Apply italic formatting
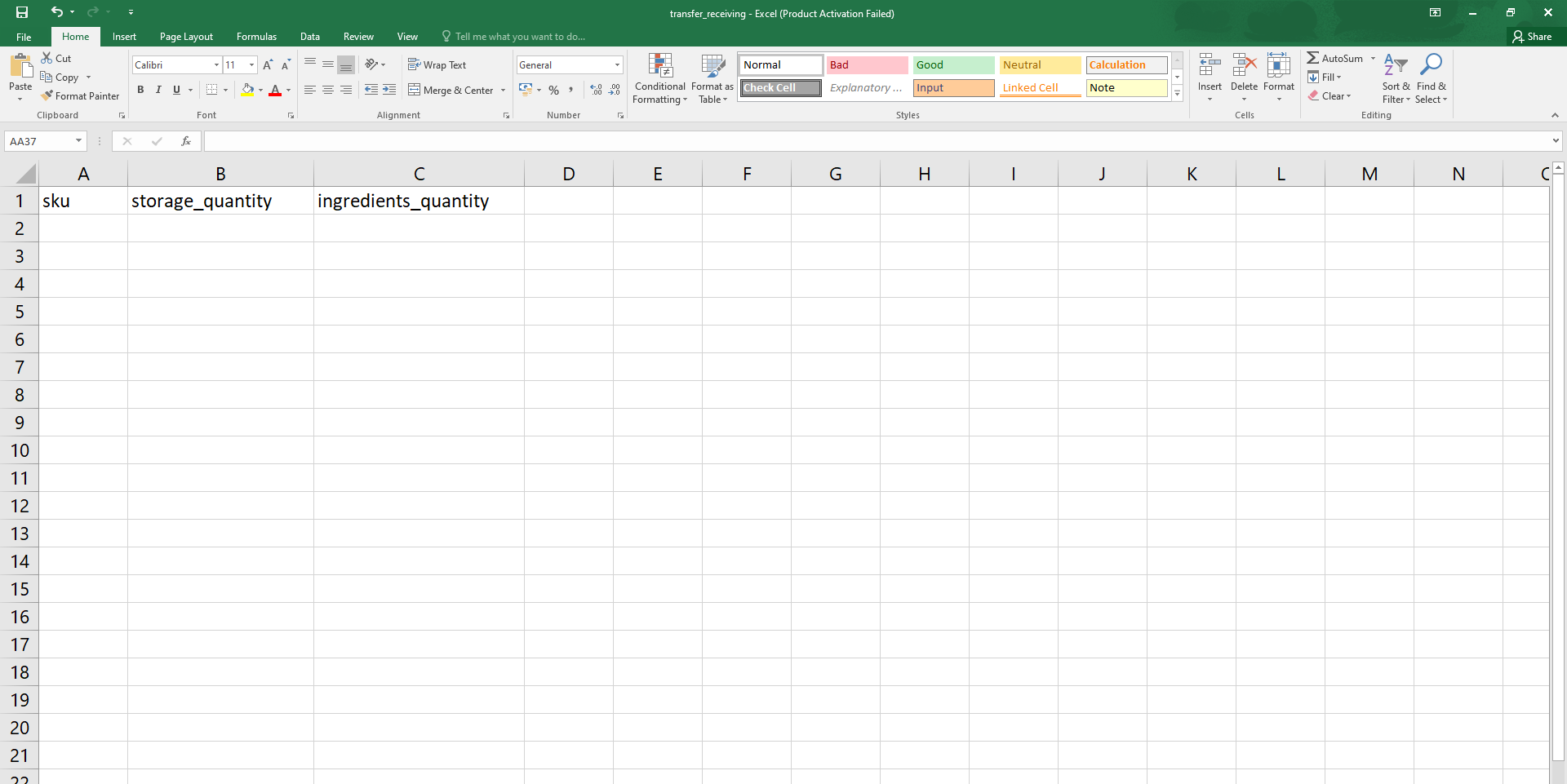The image size is (1567, 784). click(x=158, y=90)
